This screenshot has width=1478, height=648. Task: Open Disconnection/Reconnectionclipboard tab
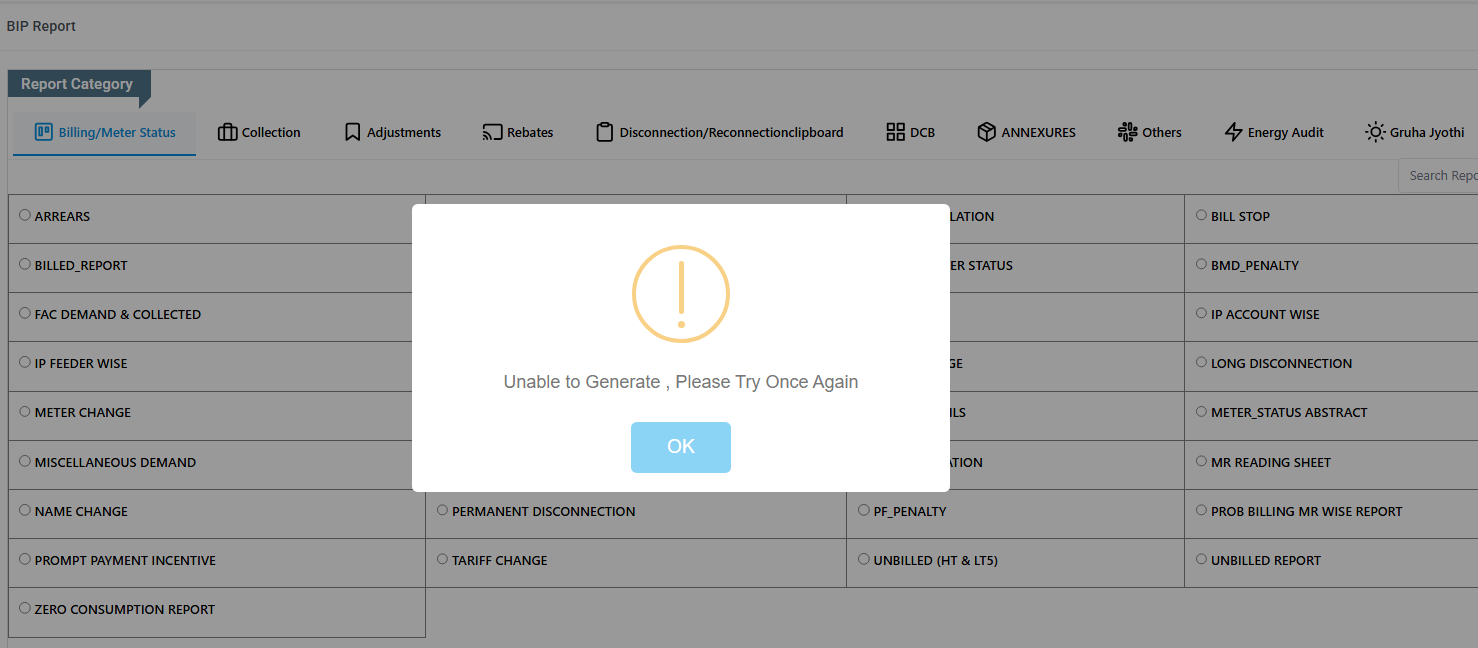(x=720, y=132)
